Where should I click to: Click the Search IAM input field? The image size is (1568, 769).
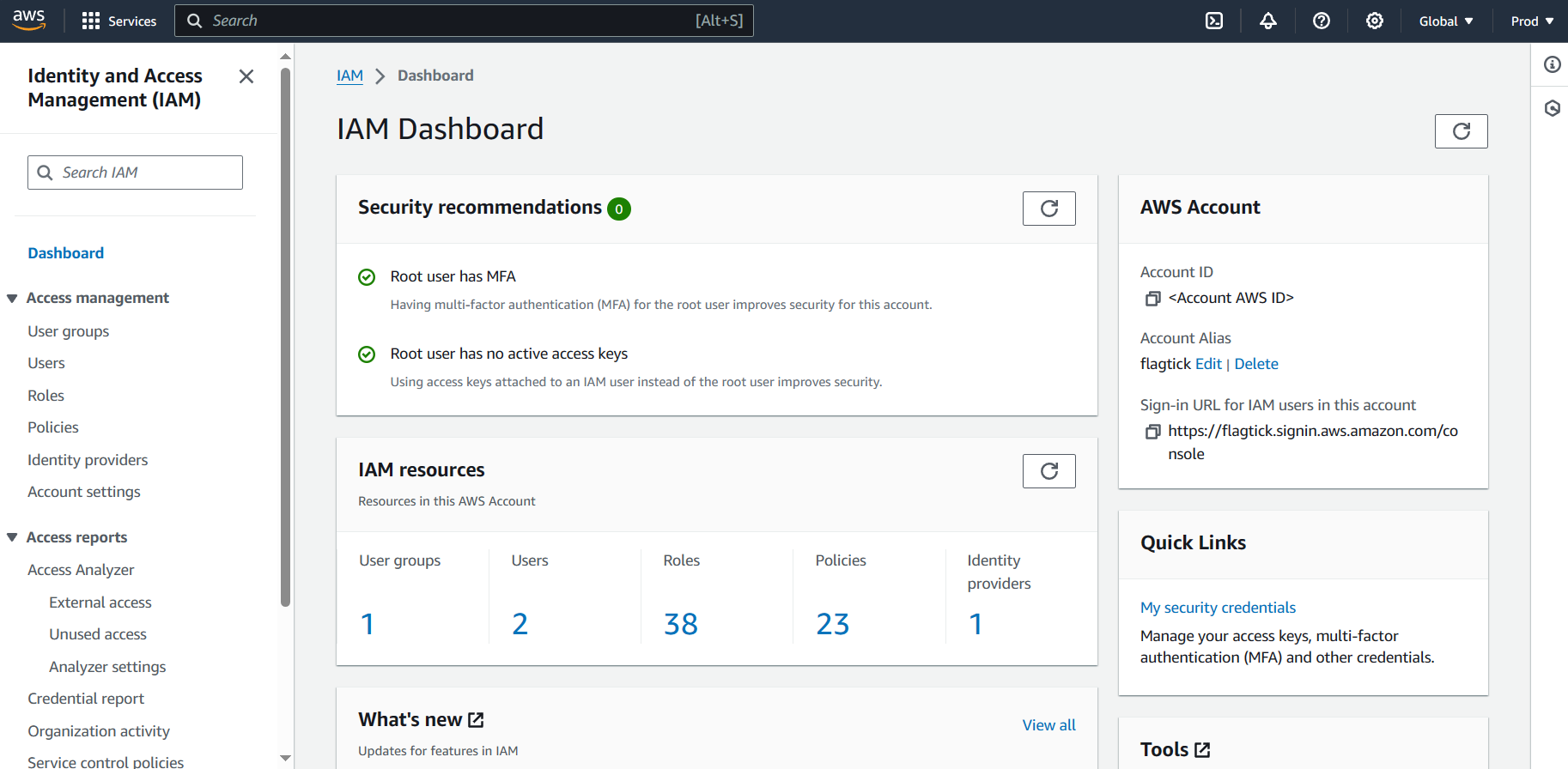(146, 173)
